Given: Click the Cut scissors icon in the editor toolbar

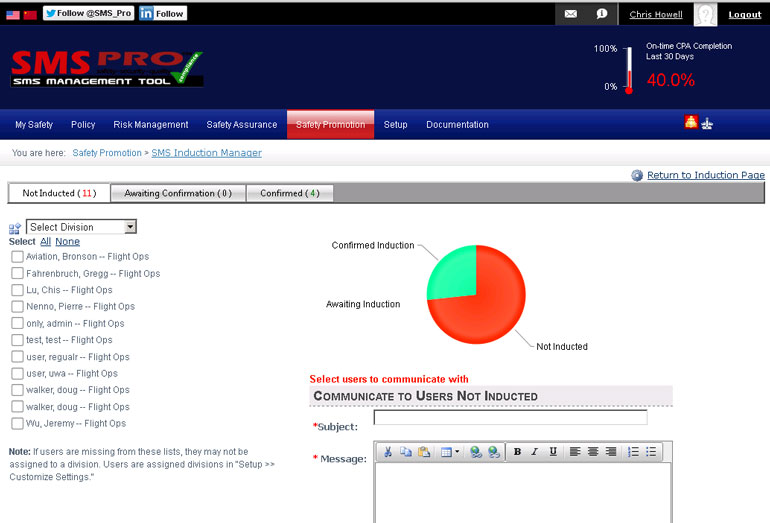Looking at the screenshot, I should coord(387,452).
